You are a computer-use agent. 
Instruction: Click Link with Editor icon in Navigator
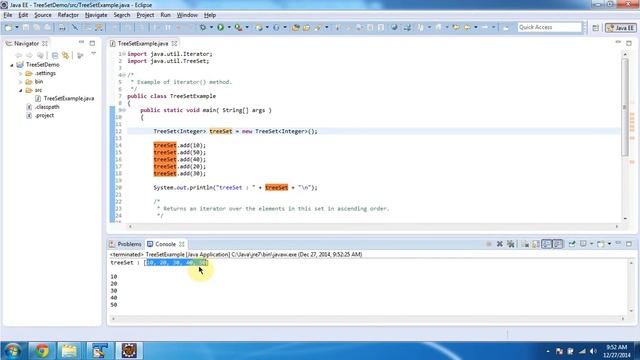click(x=65, y=55)
